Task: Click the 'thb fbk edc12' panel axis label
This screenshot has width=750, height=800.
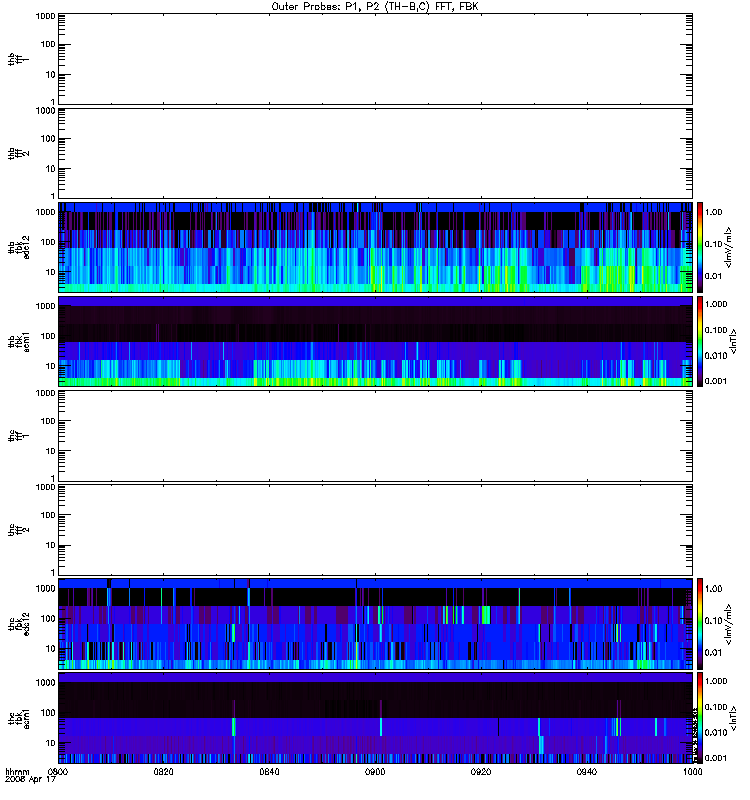Action: click(x=19, y=247)
